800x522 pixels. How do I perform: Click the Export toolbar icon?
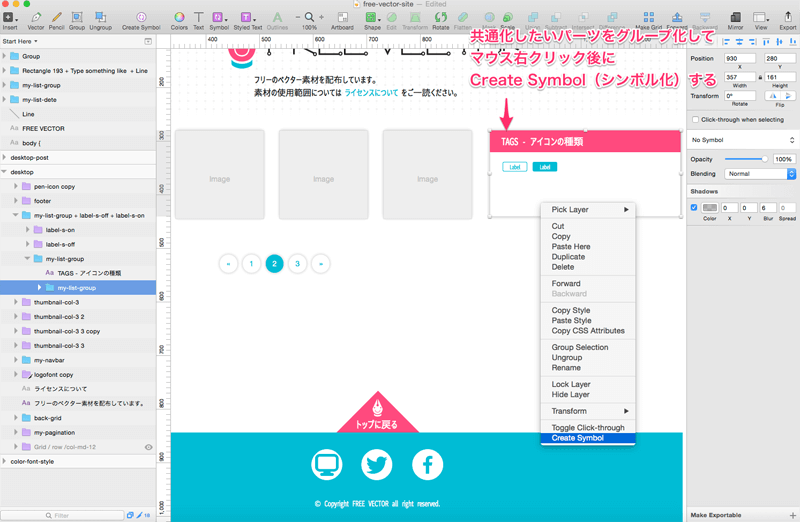tap(787, 18)
